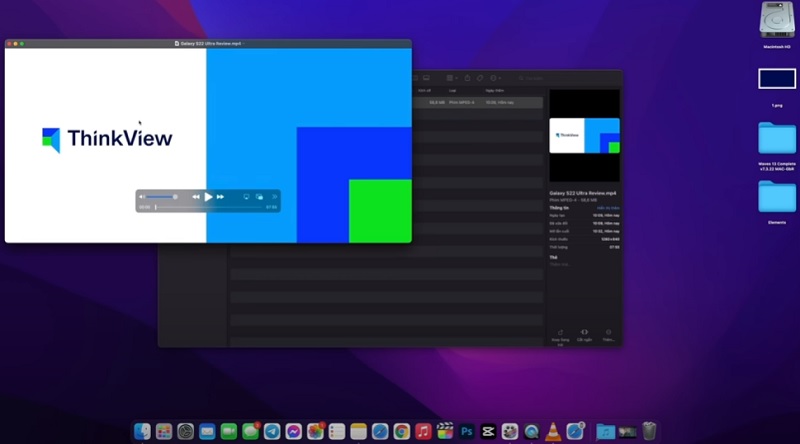Open the group-by dropdown in Finder toolbar
Image resolution: width=800 pixels, height=444 pixels.
(x=451, y=78)
